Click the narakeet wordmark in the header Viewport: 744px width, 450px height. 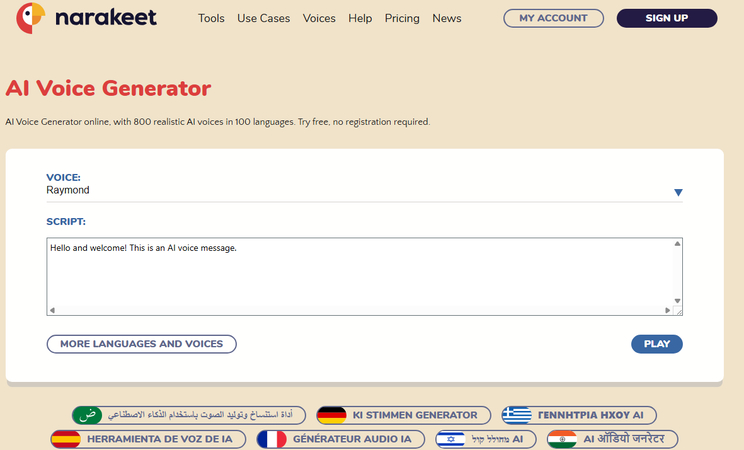(x=106, y=18)
